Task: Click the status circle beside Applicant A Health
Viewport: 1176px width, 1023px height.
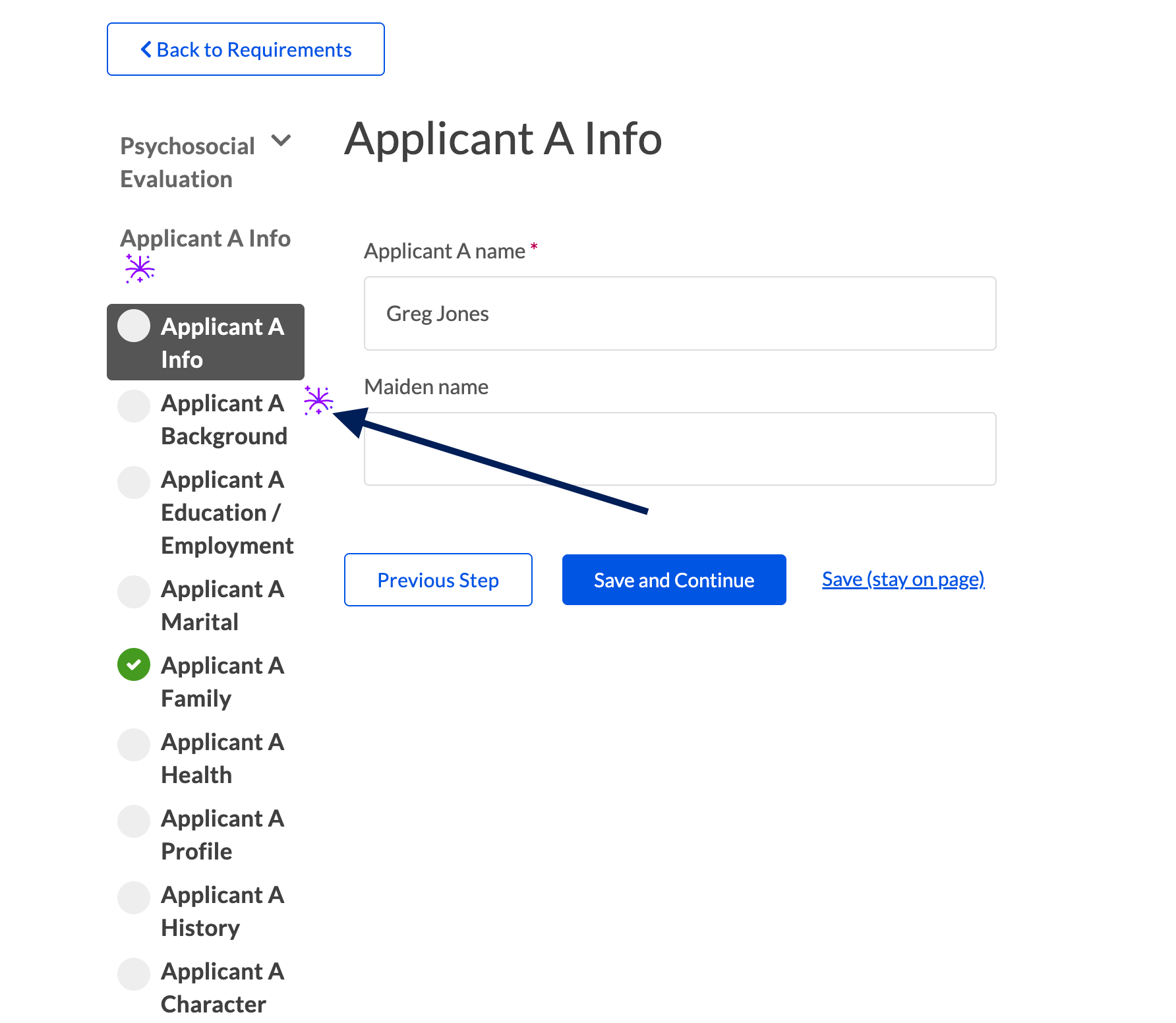Action: click(x=134, y=745)
